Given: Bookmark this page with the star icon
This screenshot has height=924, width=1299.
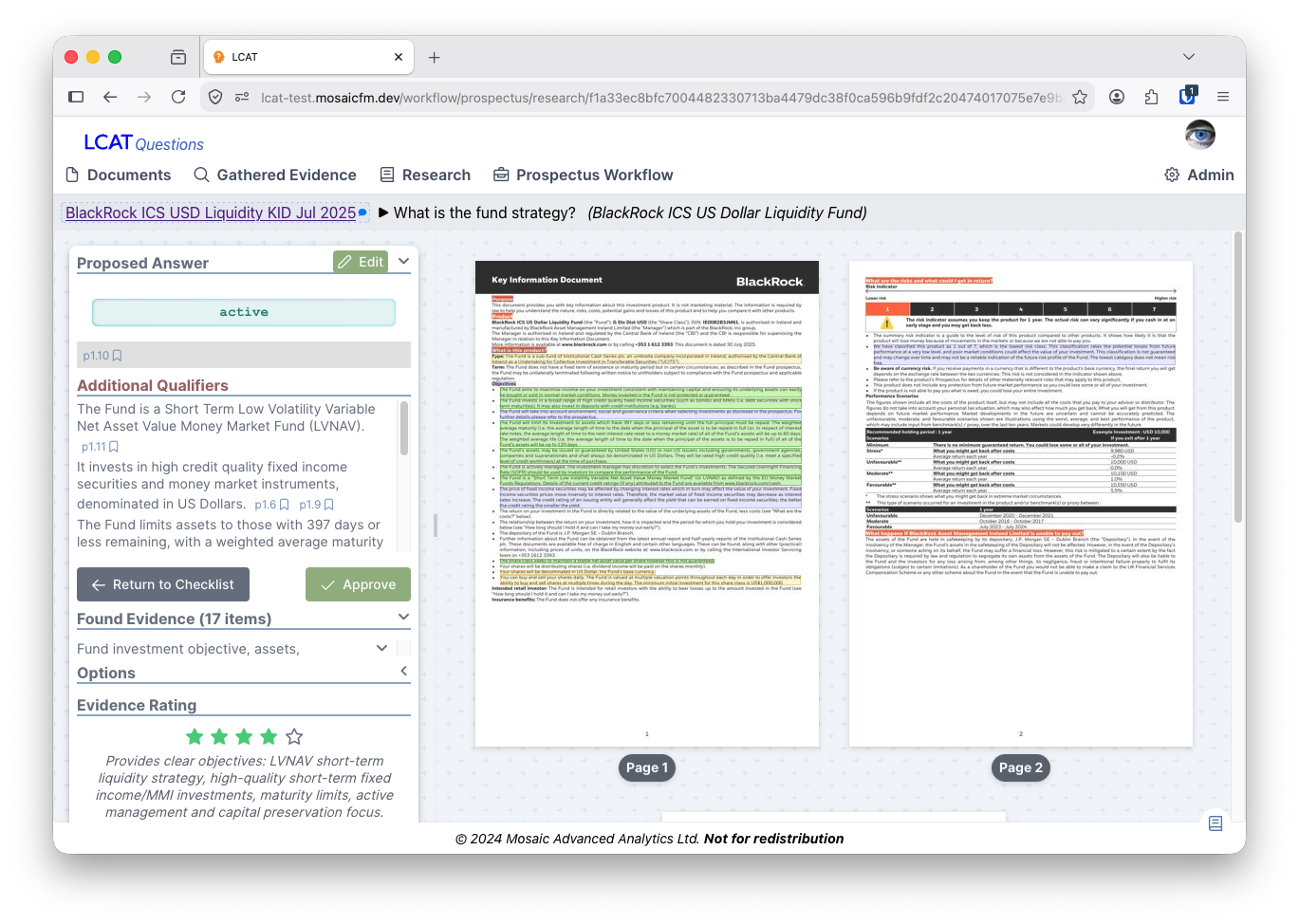Looking at the screenshot, I should pyautogui.click(x=1080, y=97).
